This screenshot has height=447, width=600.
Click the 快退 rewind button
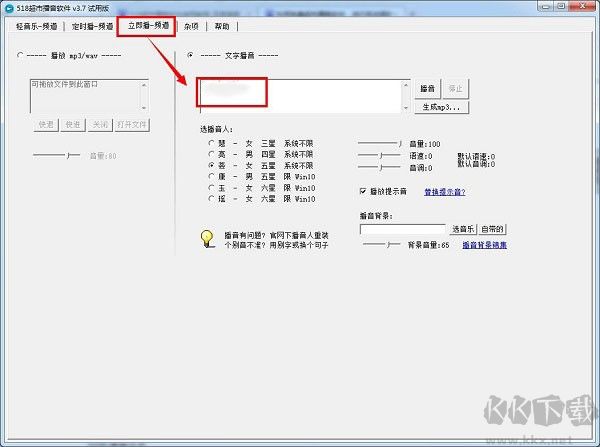tap(46, 125)
